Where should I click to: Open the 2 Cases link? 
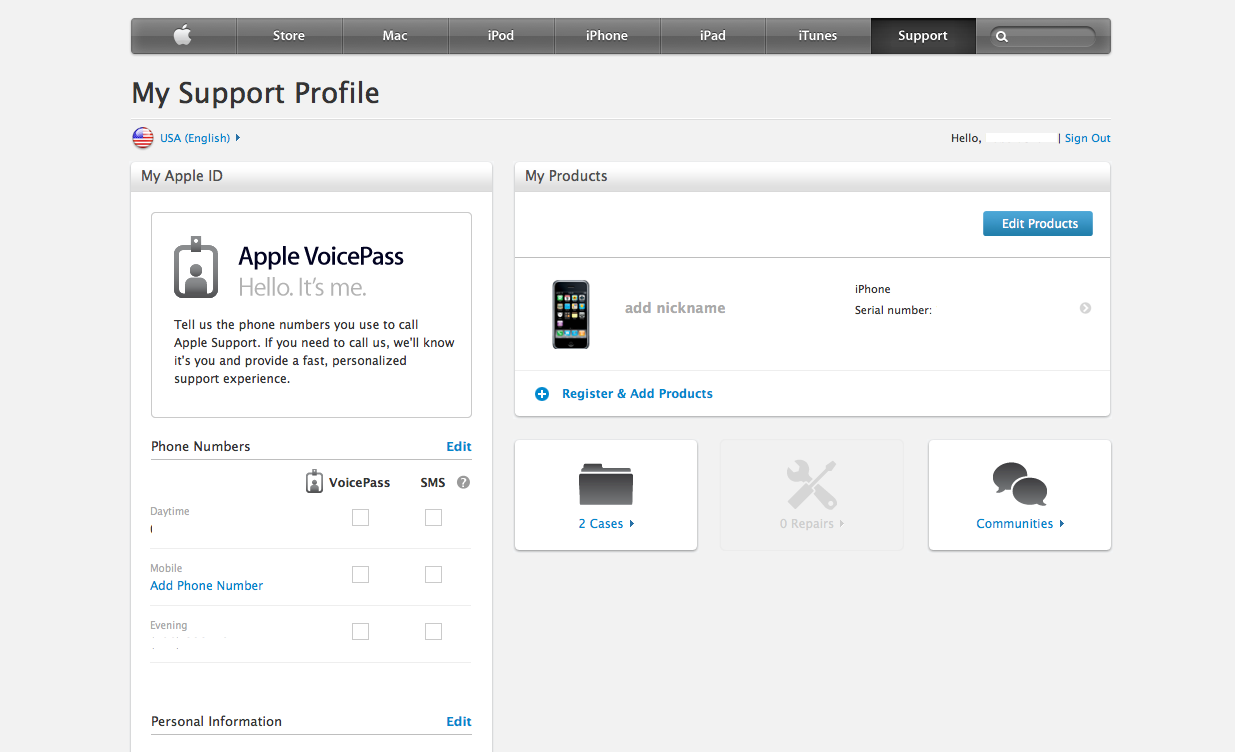coord(605,524)
